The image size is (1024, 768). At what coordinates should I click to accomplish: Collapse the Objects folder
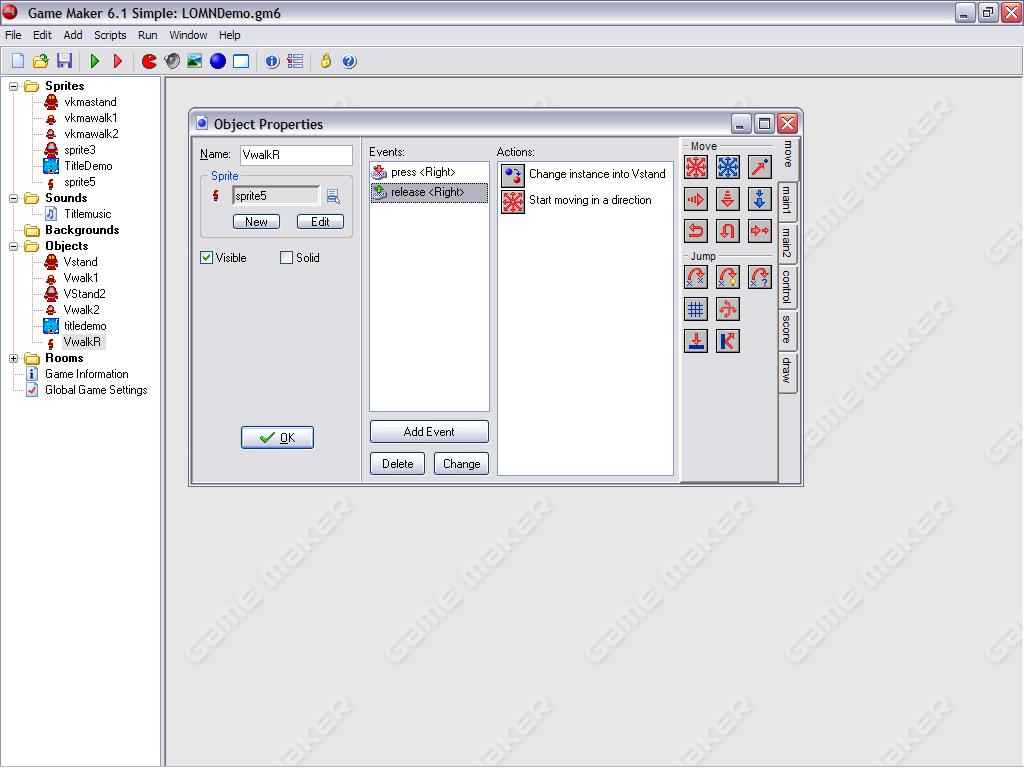(x=13, y=246)
